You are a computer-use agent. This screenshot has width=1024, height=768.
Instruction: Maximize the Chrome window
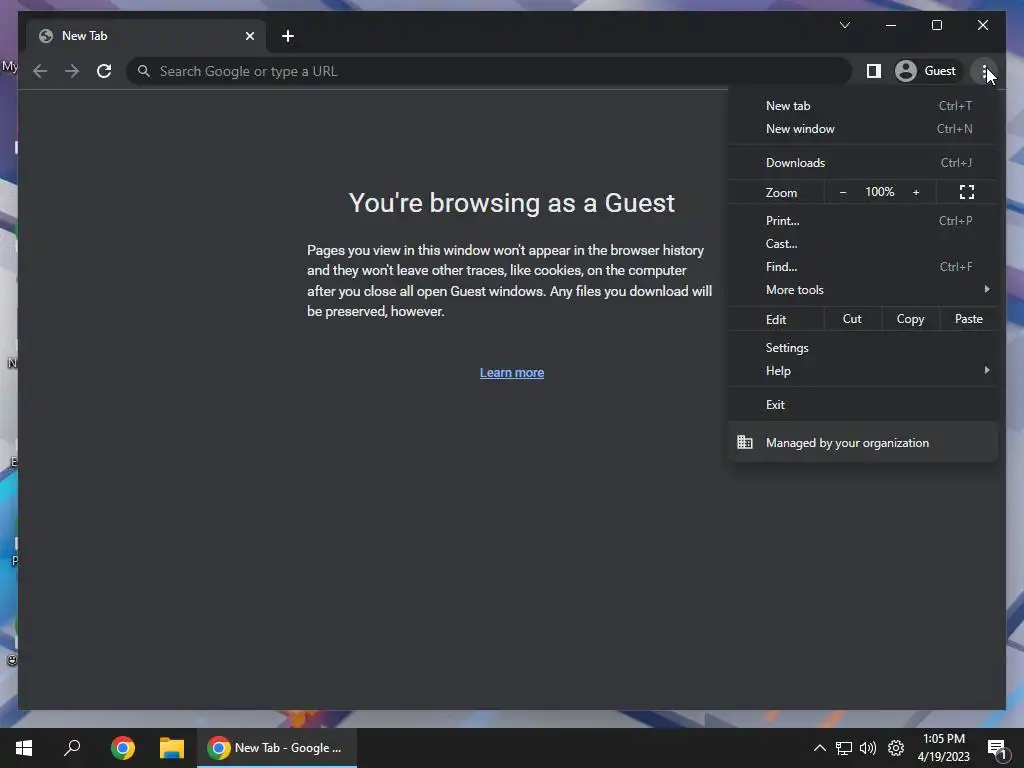tap(936, 25)
